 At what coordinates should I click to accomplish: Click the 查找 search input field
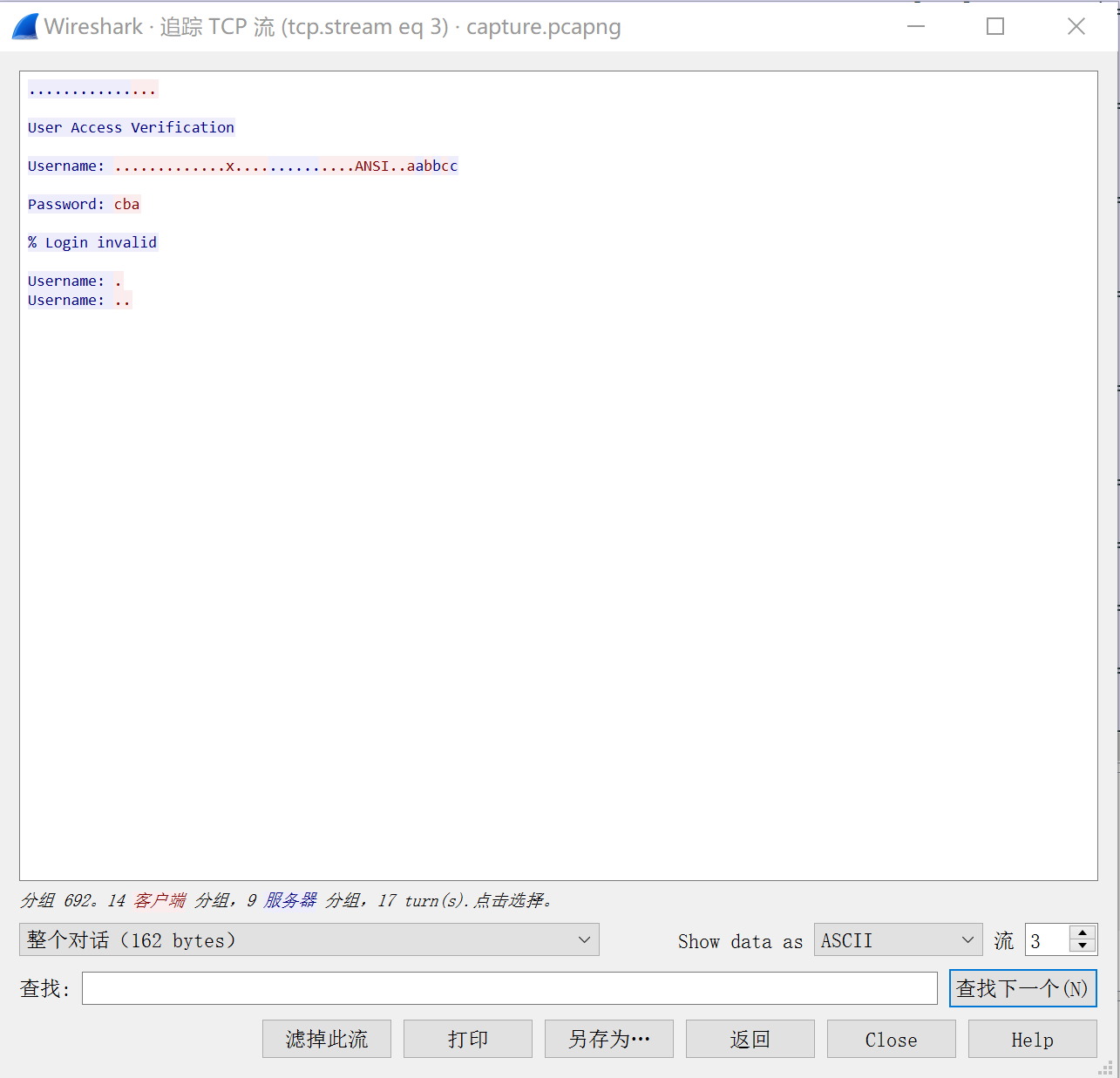[x=510, y=988]
